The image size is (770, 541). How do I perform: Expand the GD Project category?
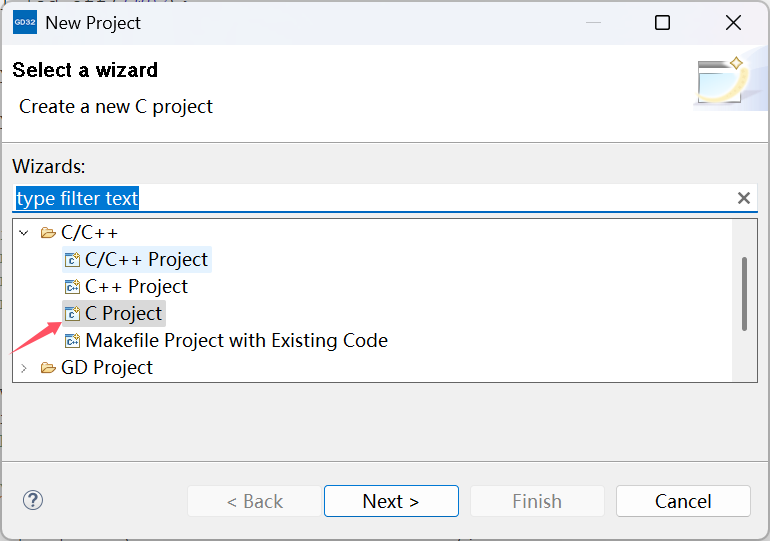pyautogui.click(x=24, y=368)
